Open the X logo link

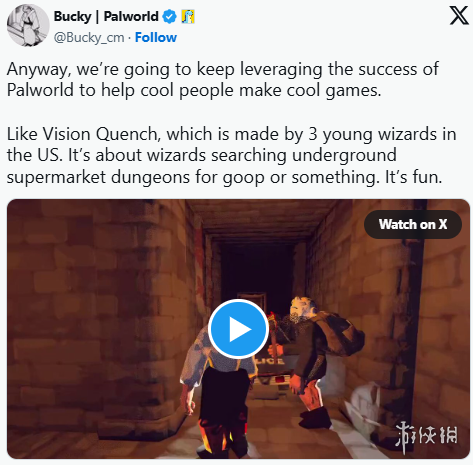pyautogui.click(x=459, y=16)
